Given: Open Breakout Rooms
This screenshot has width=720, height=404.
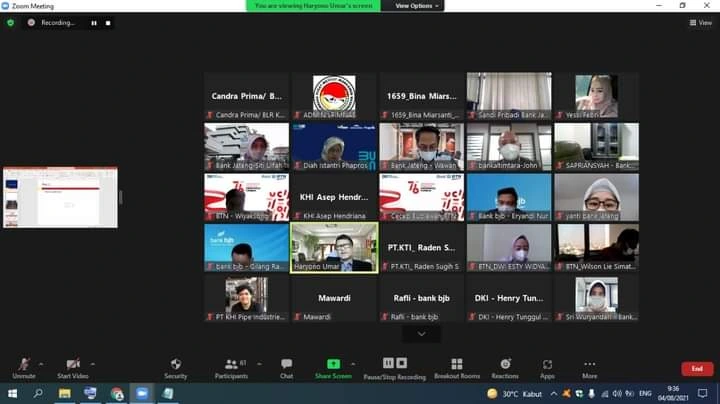Looking at the screenshot, I should (457, 364).
